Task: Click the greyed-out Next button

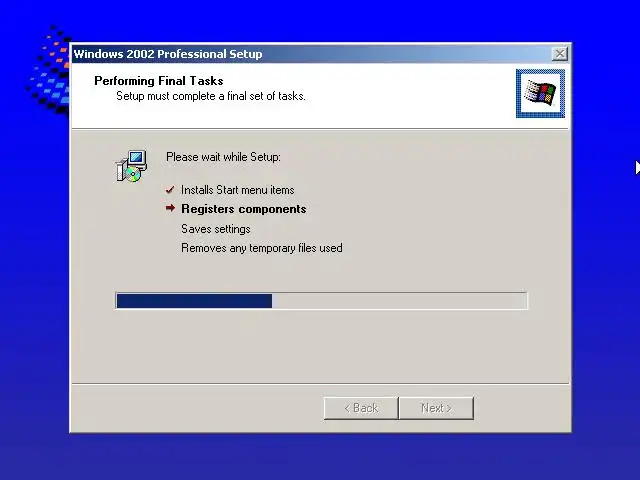Action: (436, 408)
